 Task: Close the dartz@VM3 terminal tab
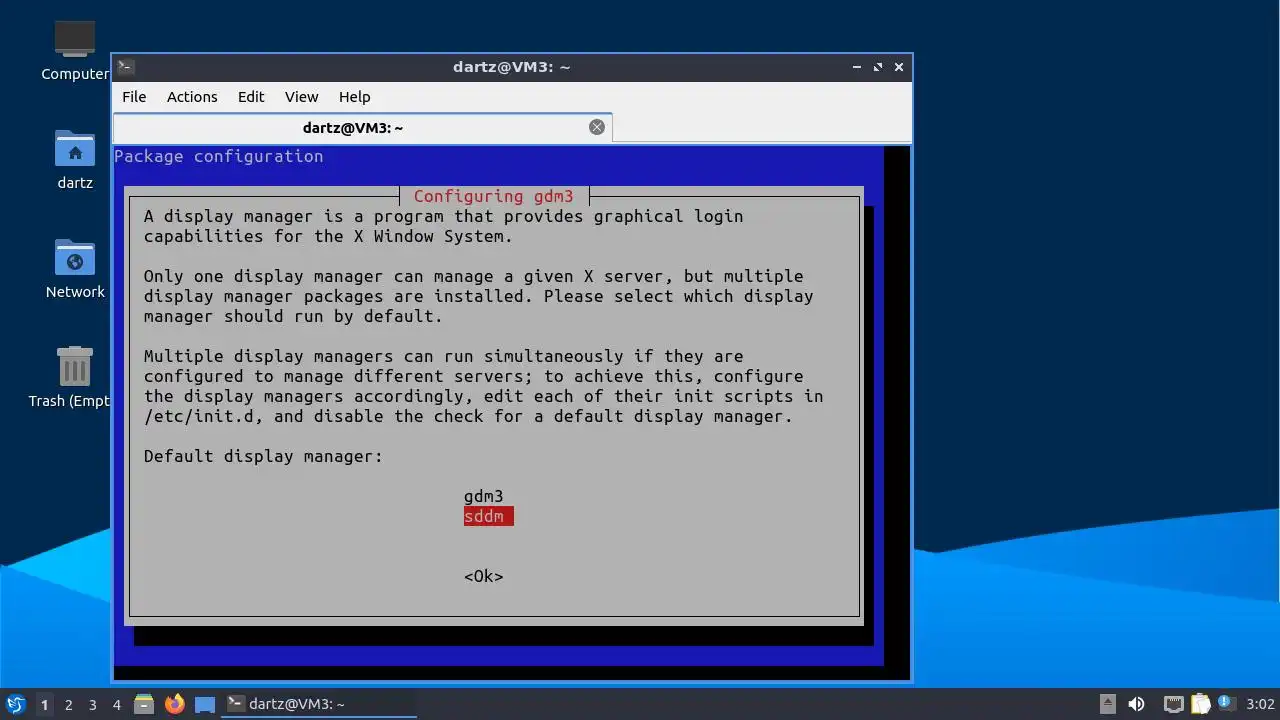[597, 127]
